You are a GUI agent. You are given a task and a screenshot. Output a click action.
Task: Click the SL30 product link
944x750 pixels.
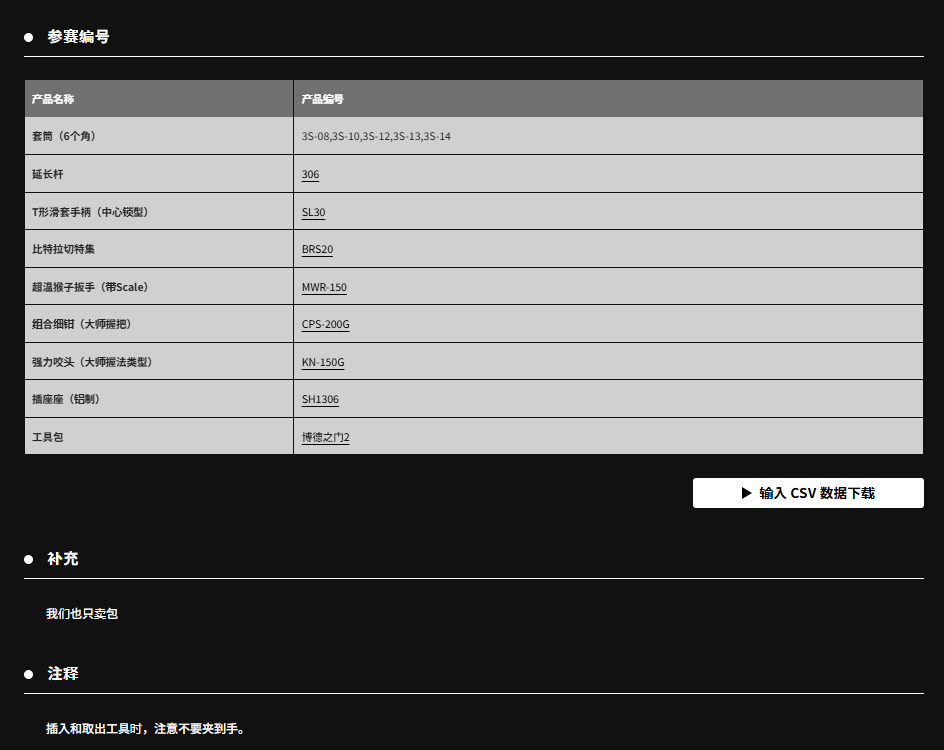coord(313,212)
